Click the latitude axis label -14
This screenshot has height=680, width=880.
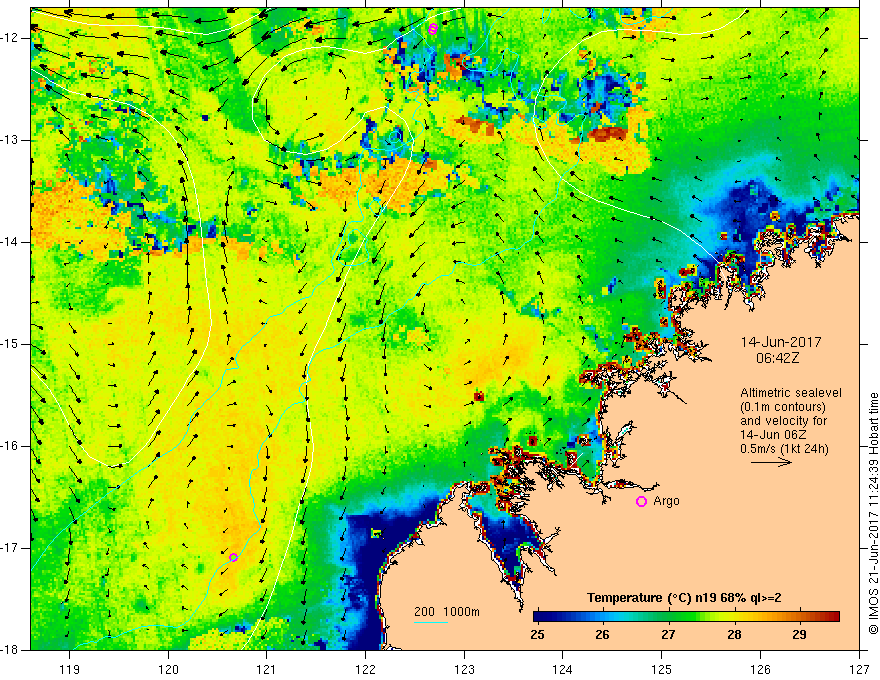pyautogui.click(x=12, y=242)
